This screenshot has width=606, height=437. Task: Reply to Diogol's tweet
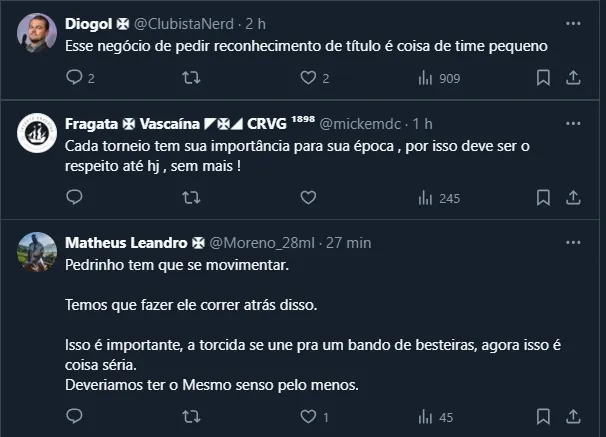[75, 77]
